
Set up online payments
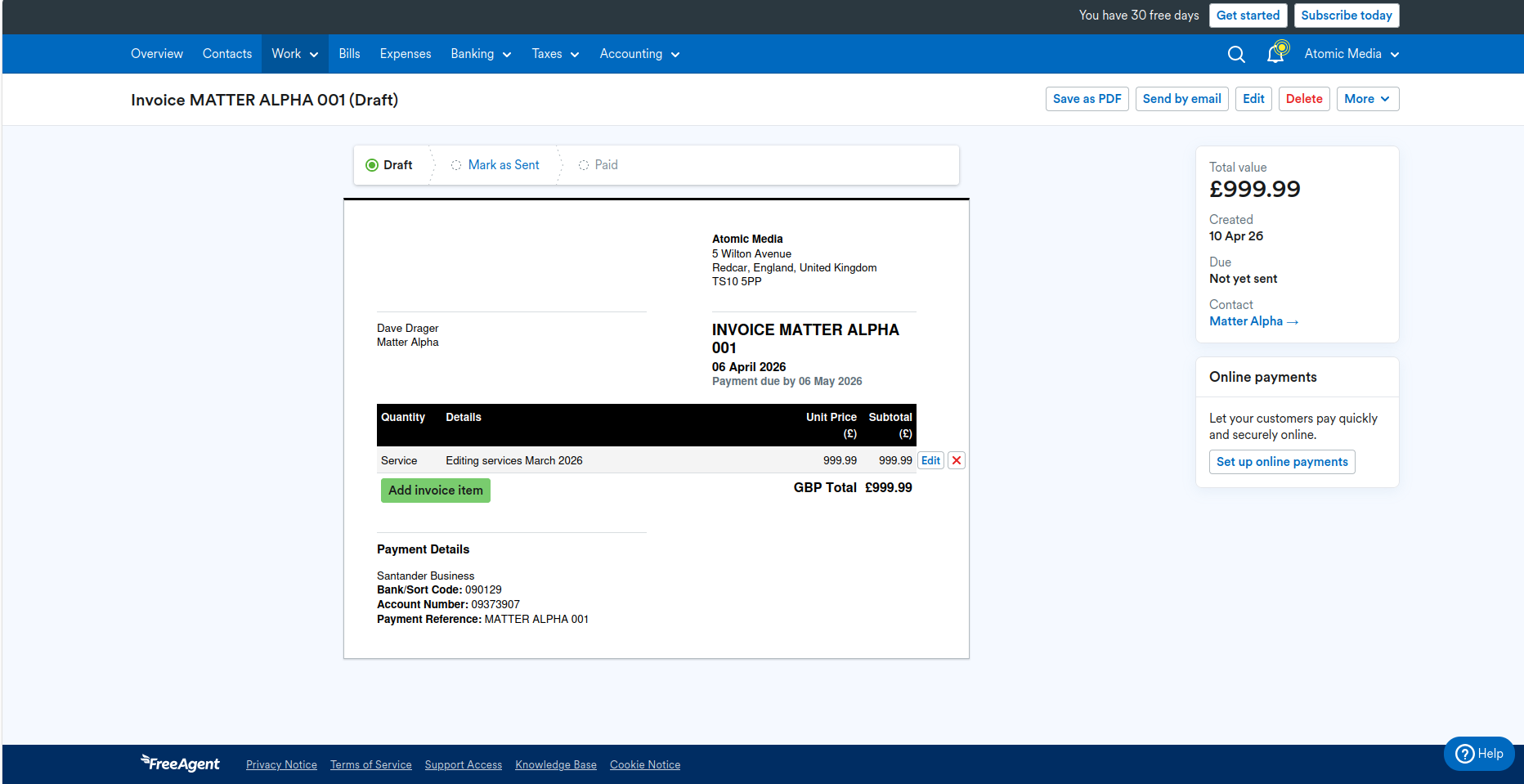click(1281, 462)
